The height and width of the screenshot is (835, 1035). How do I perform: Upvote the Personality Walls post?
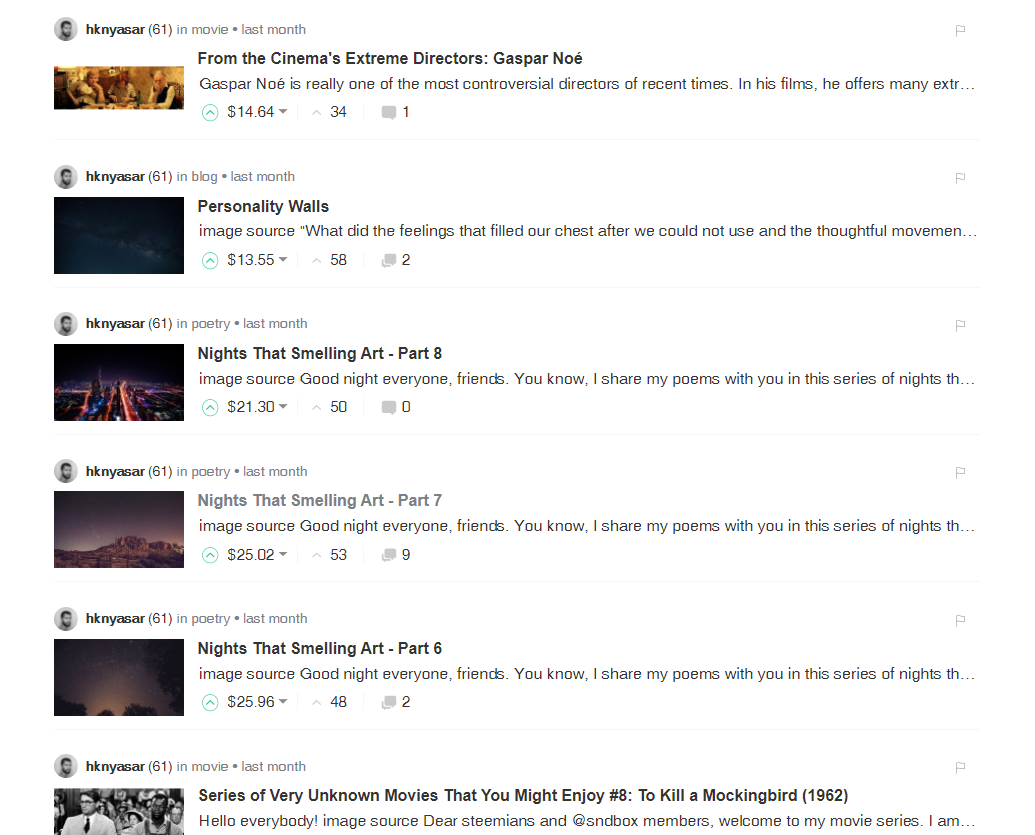[x=210, y=261]
